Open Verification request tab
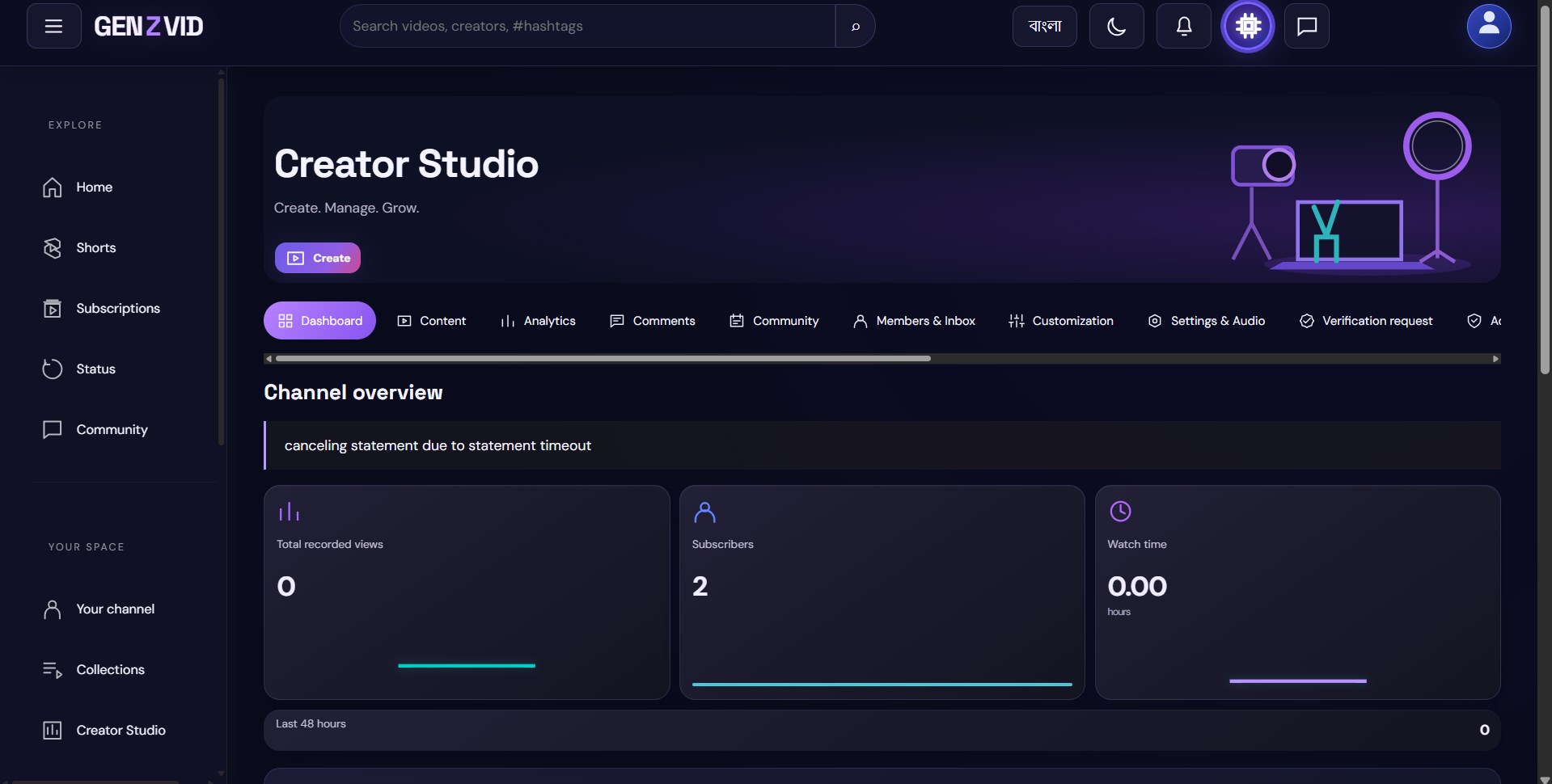 click(x=1366, y=321)
